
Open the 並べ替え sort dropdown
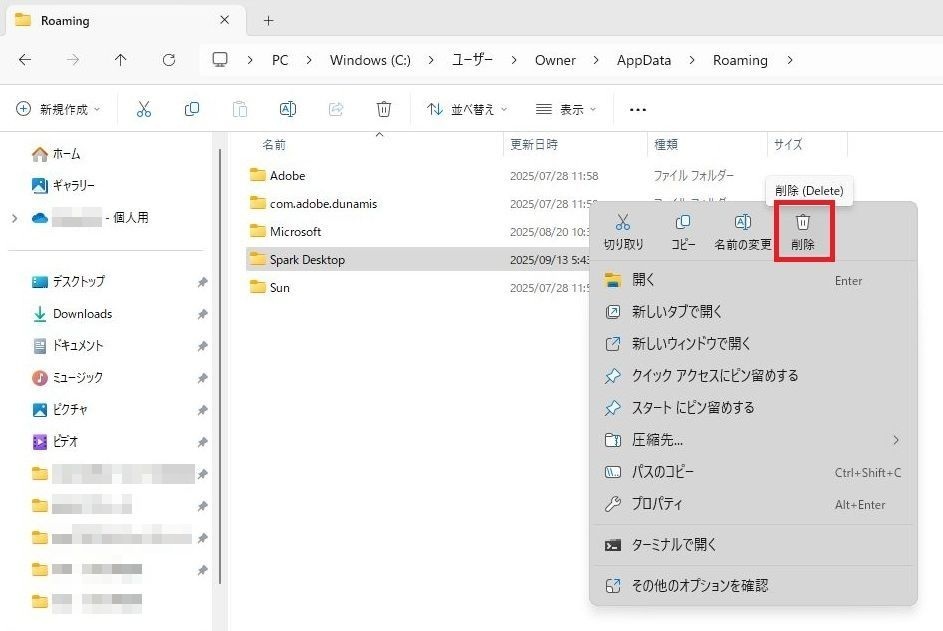467,109
